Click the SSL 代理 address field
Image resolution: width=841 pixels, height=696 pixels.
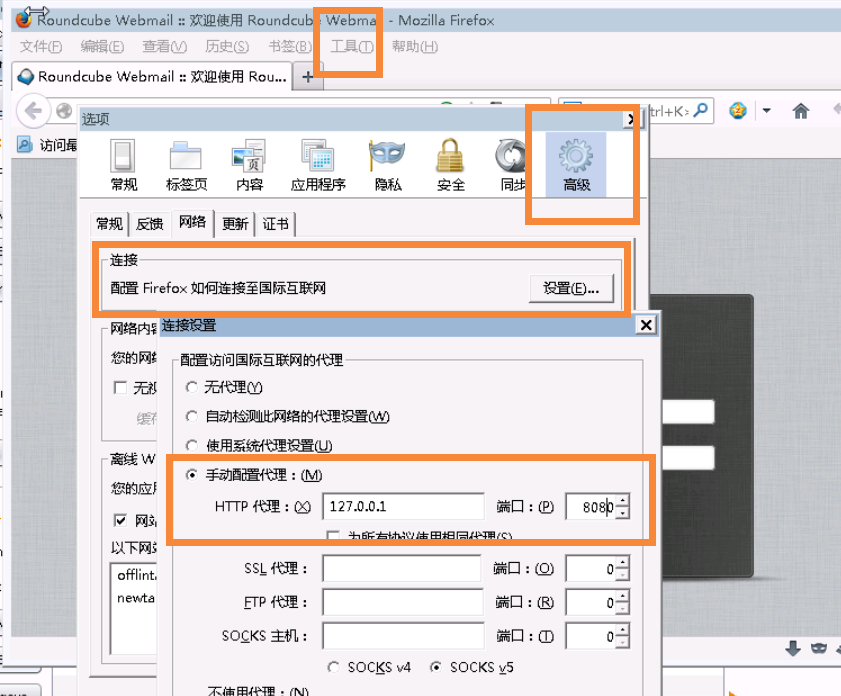pyautogui.click(x=402, y=568)
